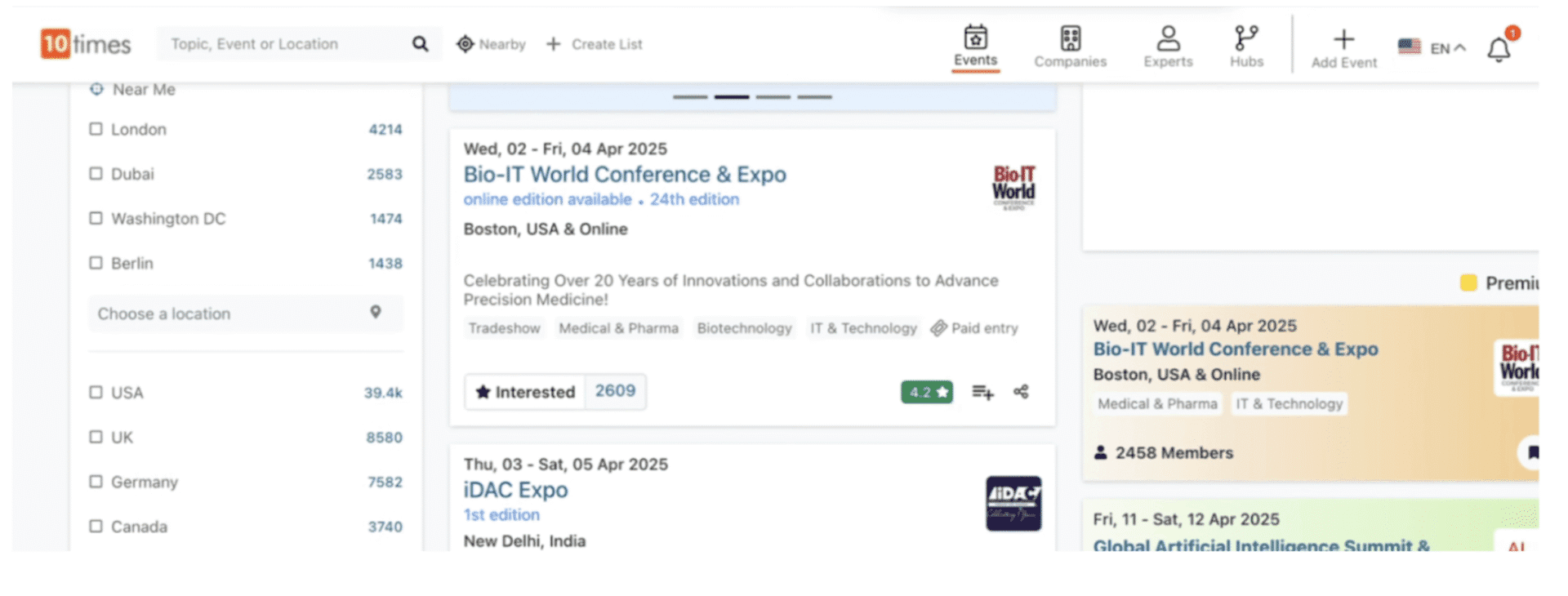Image resolution: width=1568 pixels, height=596 pixels.
Task: Select the first carousel indicator dash
Action: click(x=690, y=96)
